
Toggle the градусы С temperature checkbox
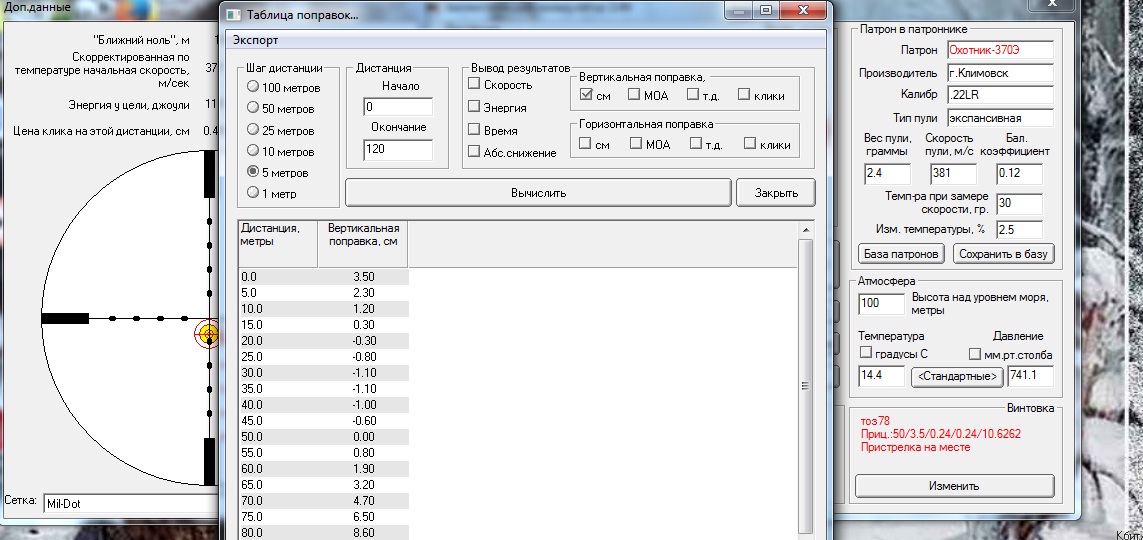pyautogui.click(x=867, y=354)
